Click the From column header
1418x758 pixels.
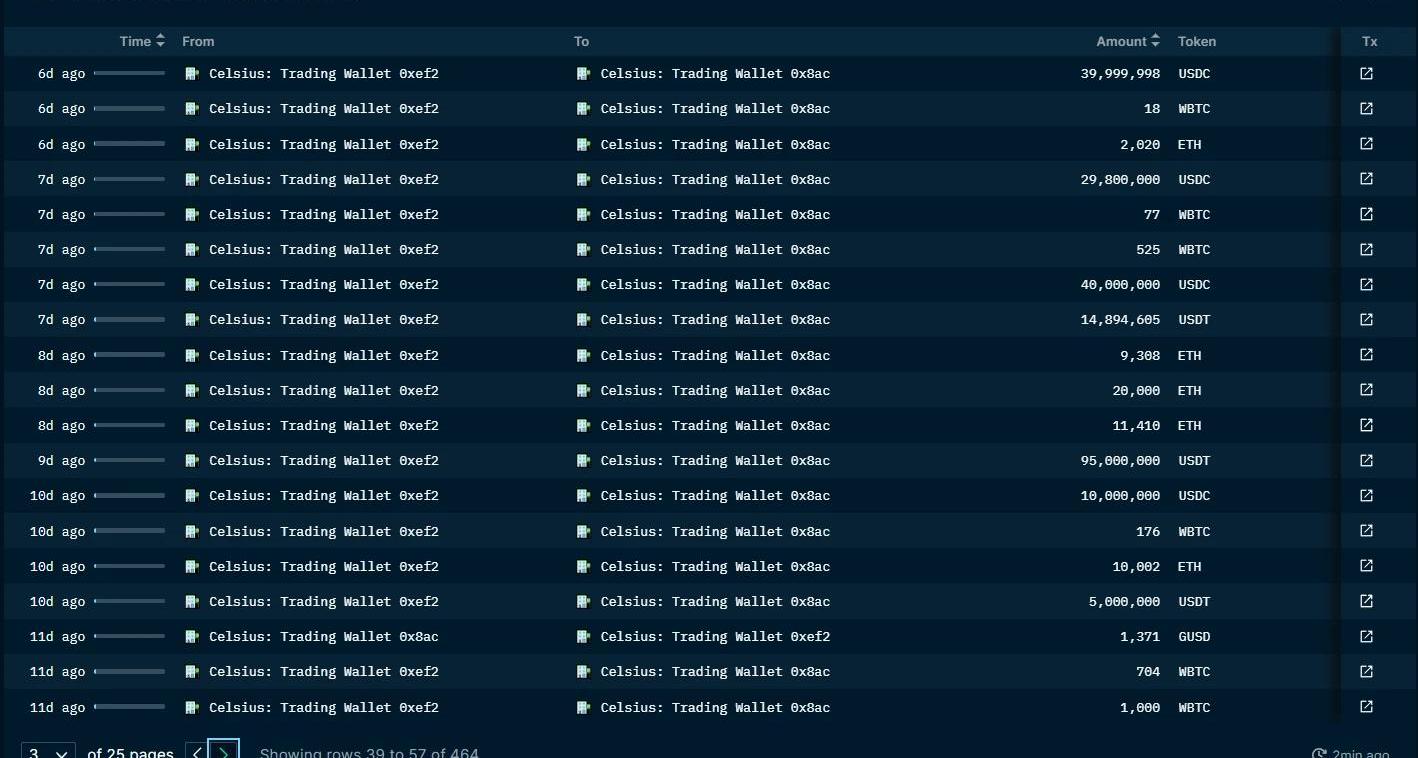coord(198,41)
